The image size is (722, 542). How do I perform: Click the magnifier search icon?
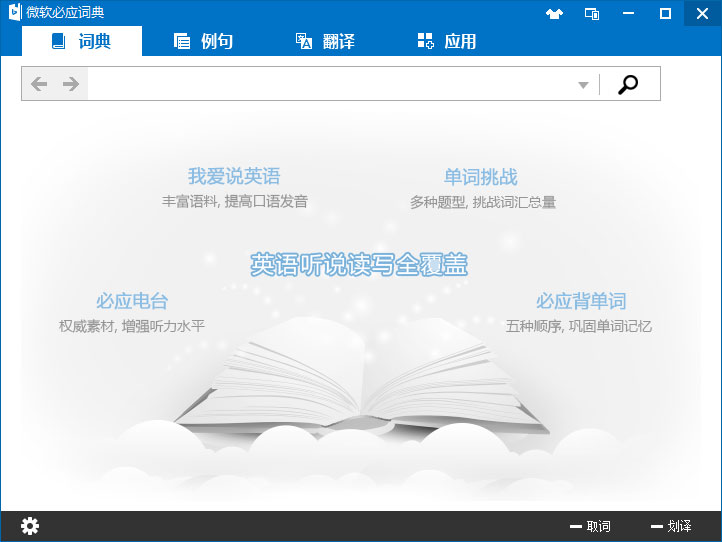tap(628, 84)
